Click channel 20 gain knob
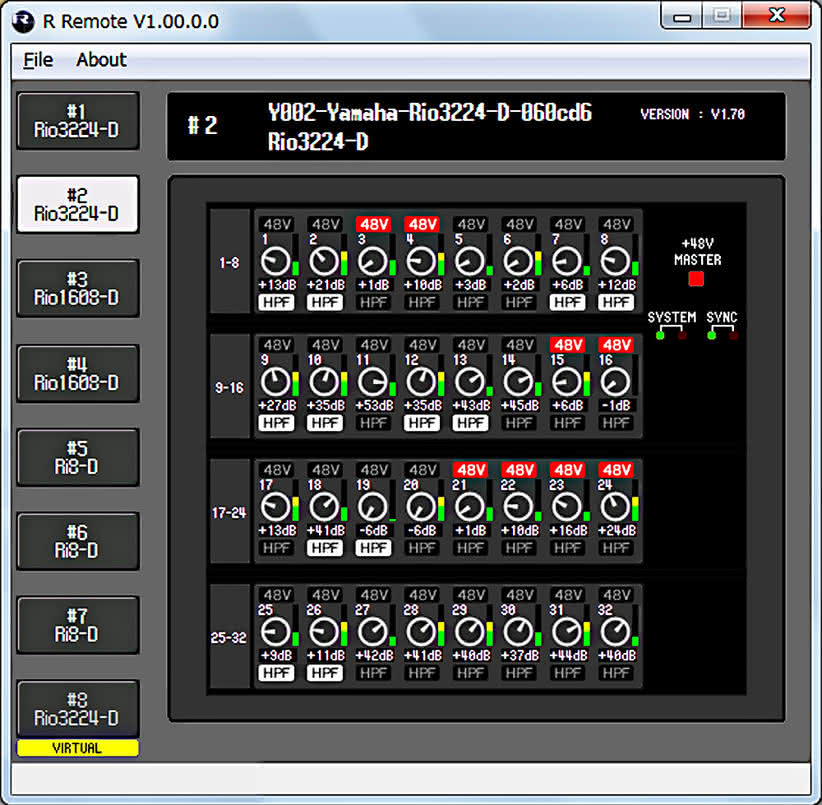 (x=421, y=507)
